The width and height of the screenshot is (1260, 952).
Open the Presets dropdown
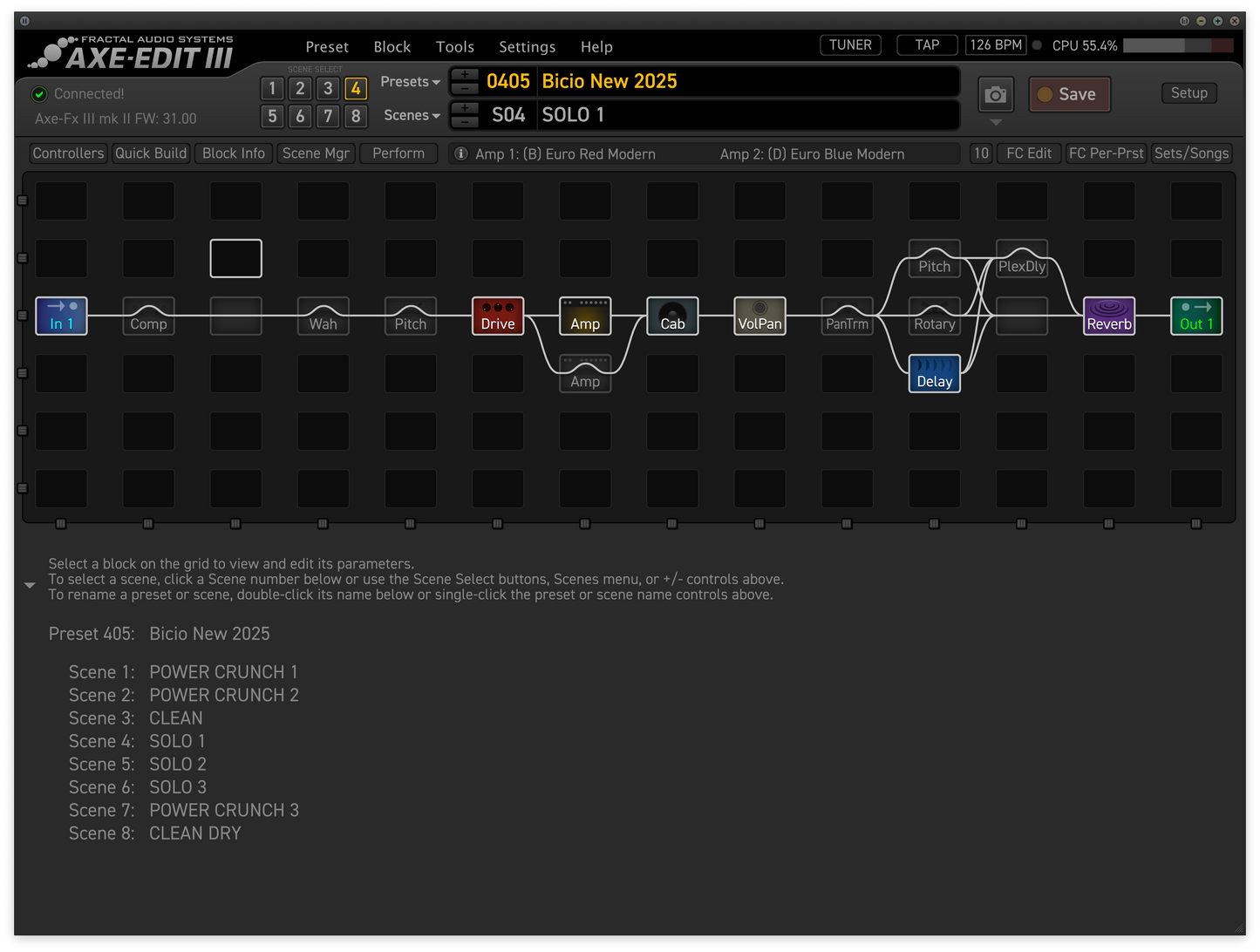coord(409,81)
